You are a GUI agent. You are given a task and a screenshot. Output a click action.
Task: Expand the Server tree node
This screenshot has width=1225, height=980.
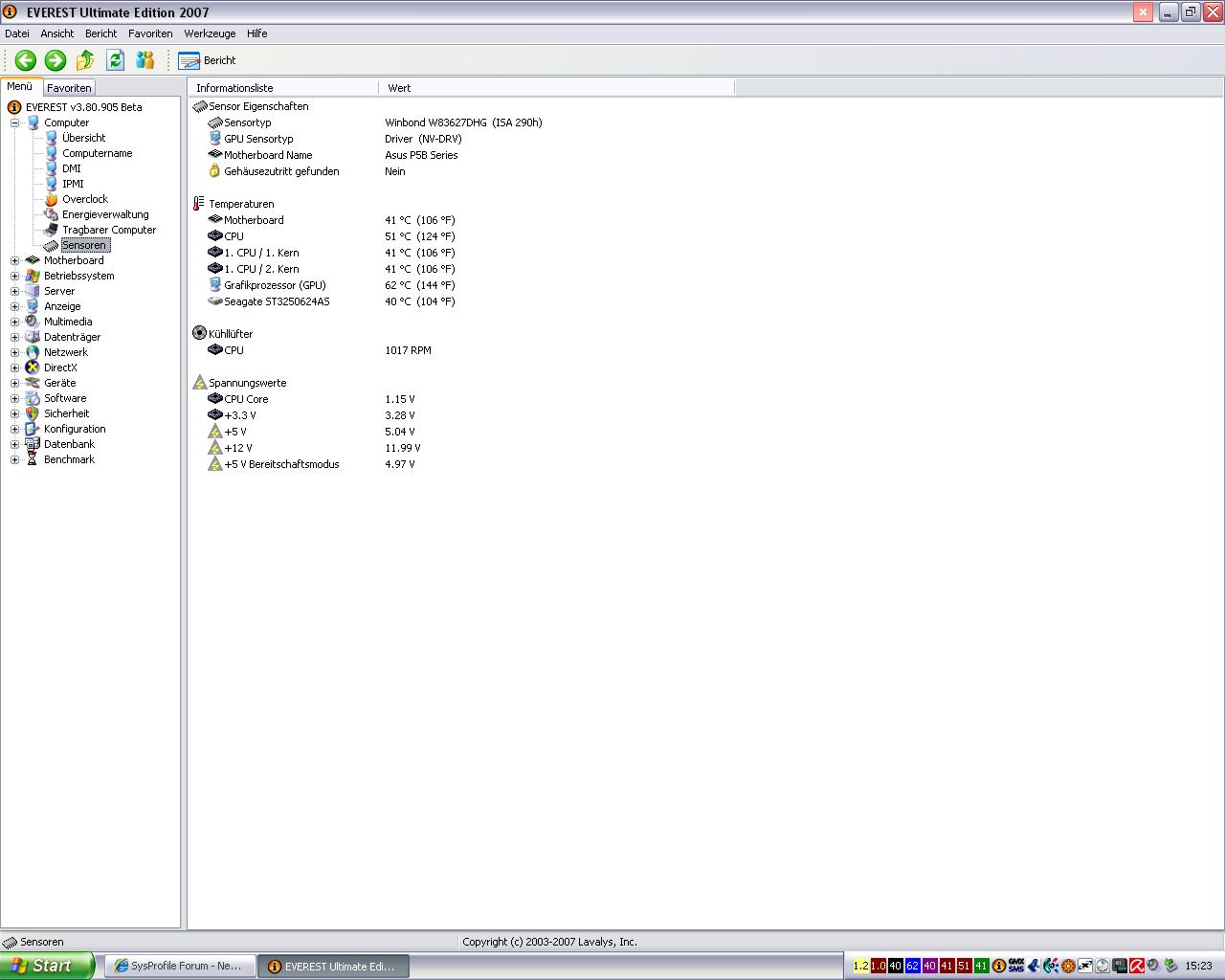point(14,291)
